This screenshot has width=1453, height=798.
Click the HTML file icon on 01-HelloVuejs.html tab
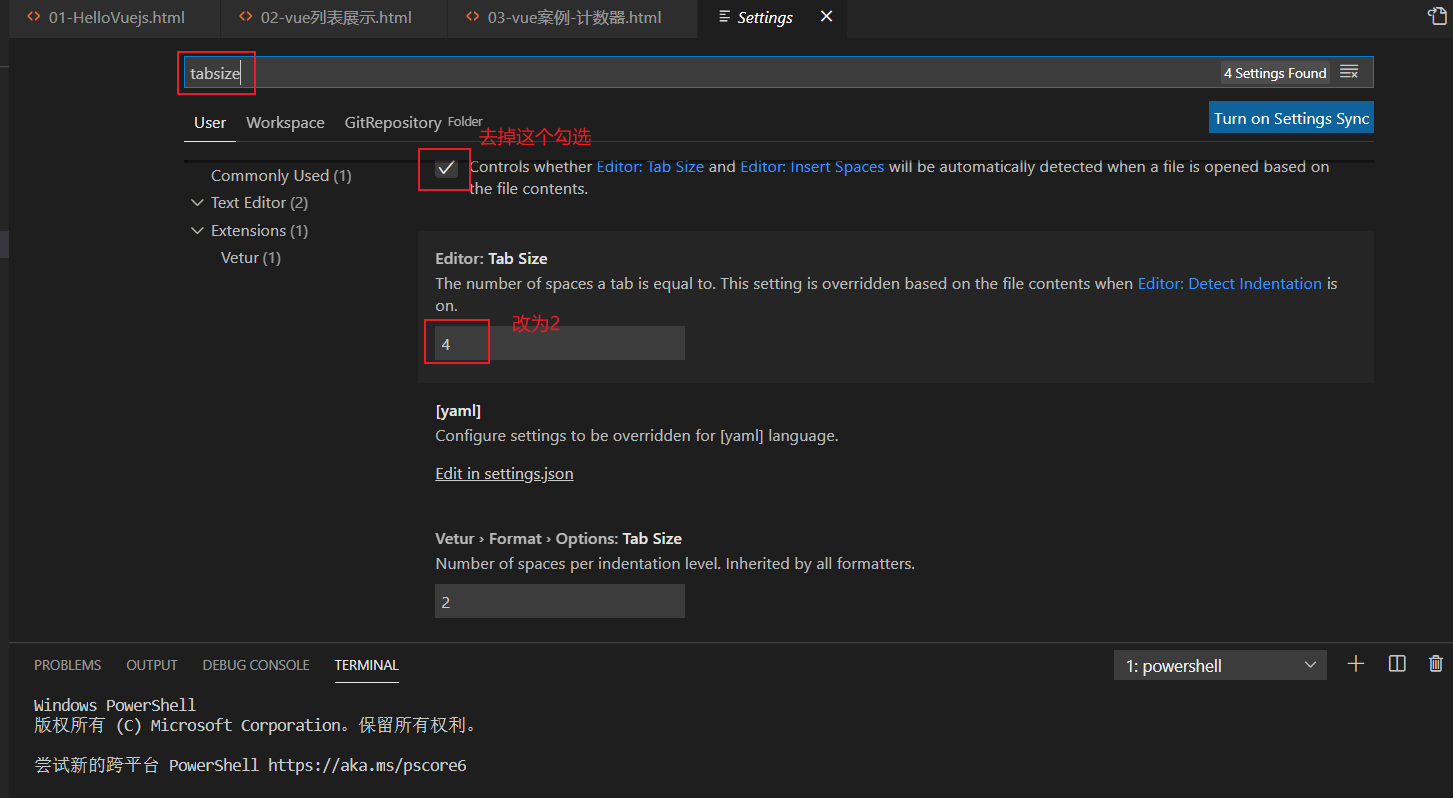pyautogui.click(x=34, y=17)
